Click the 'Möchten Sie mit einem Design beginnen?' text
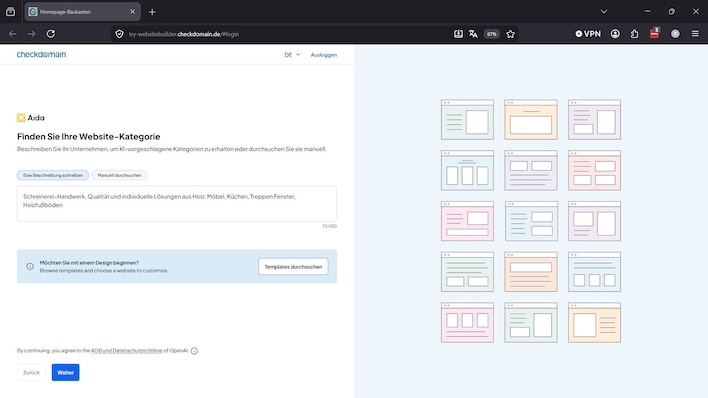708x398 pixels. 89,262
